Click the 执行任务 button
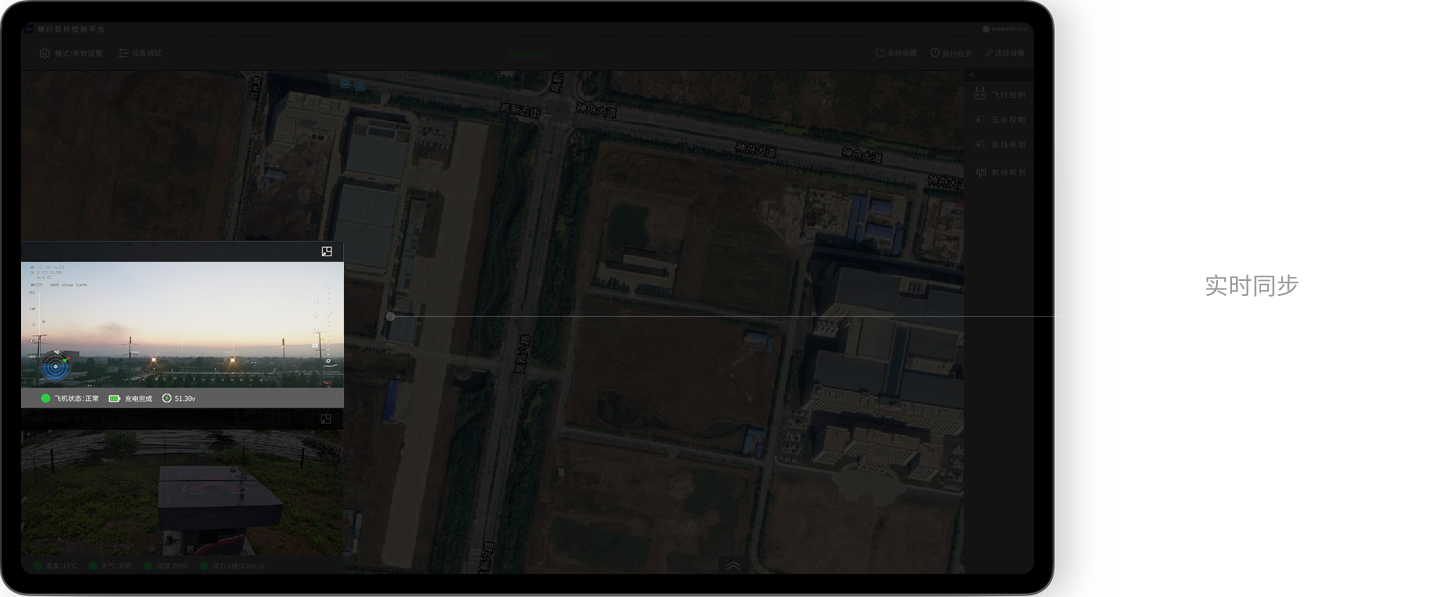The height and width of the screenshot is (597, 1439). pos(950,53)
